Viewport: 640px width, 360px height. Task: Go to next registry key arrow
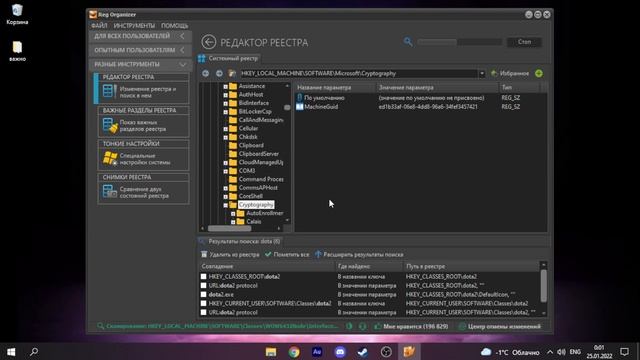pyautogui.click(x=219, y=73)
